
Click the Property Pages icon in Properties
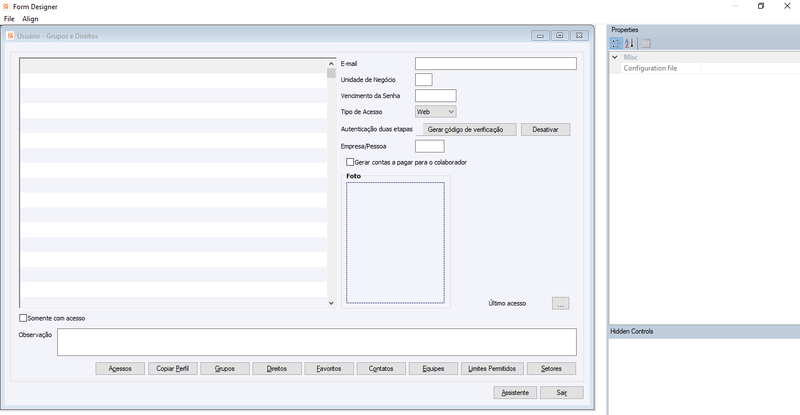coord(646,43)
